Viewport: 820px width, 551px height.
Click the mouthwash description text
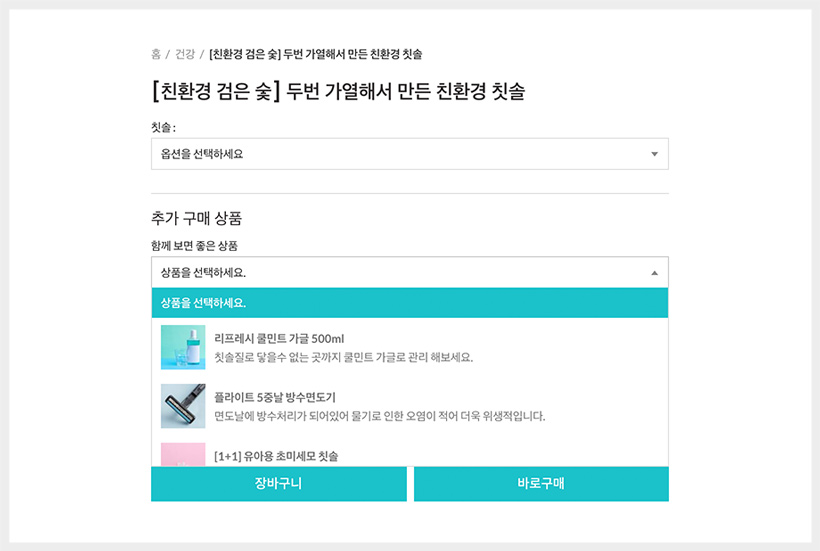pyautogui.click(x=344, y=357)
